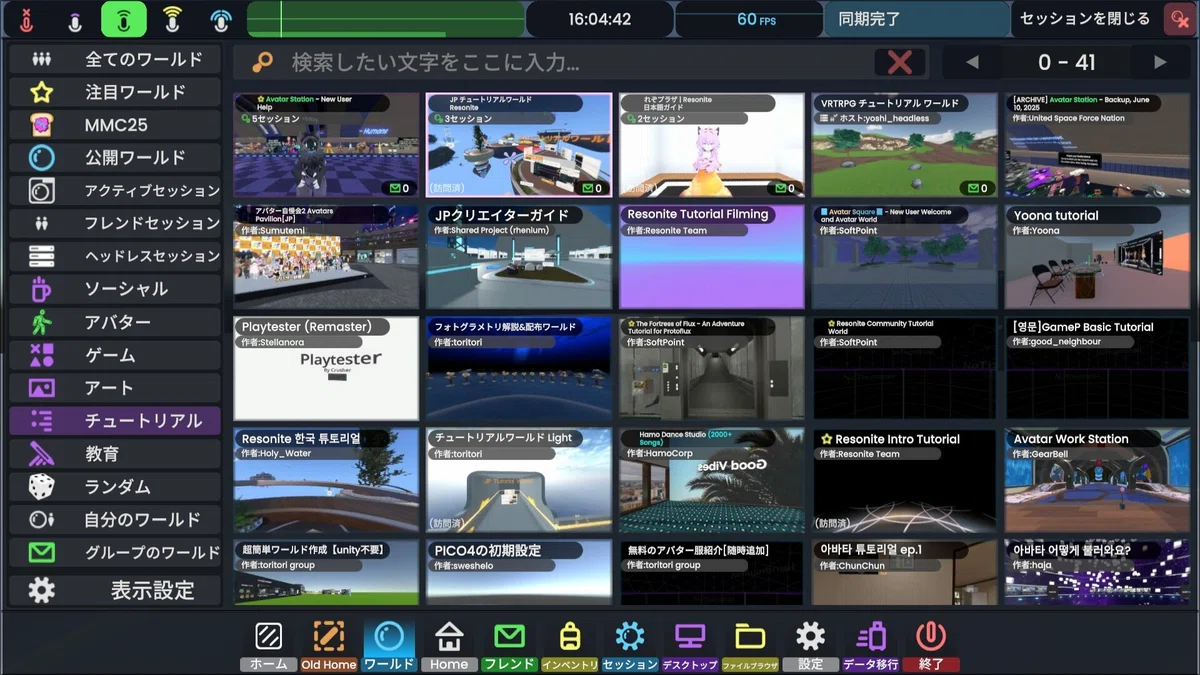
Task: Open JPチュートリアルワールド thumbnail
Action: pos(519,145)
